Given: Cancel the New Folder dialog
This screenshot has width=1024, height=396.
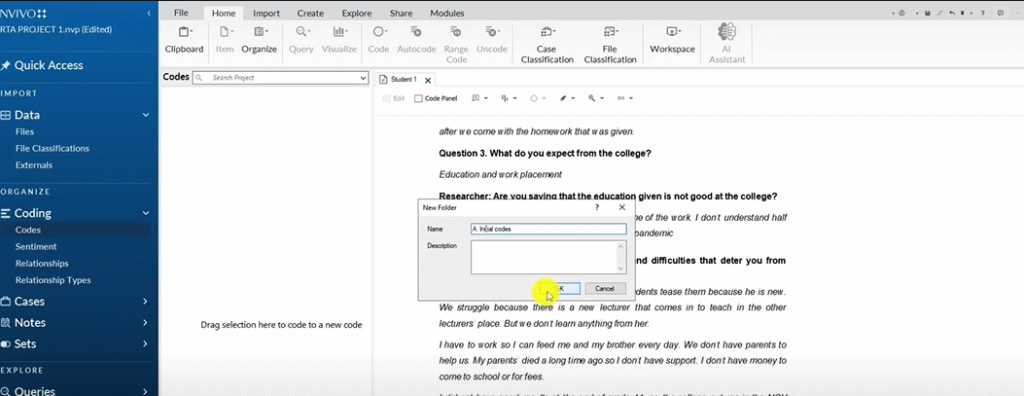Looking at the screenshot, I should [x=605, y=288].
